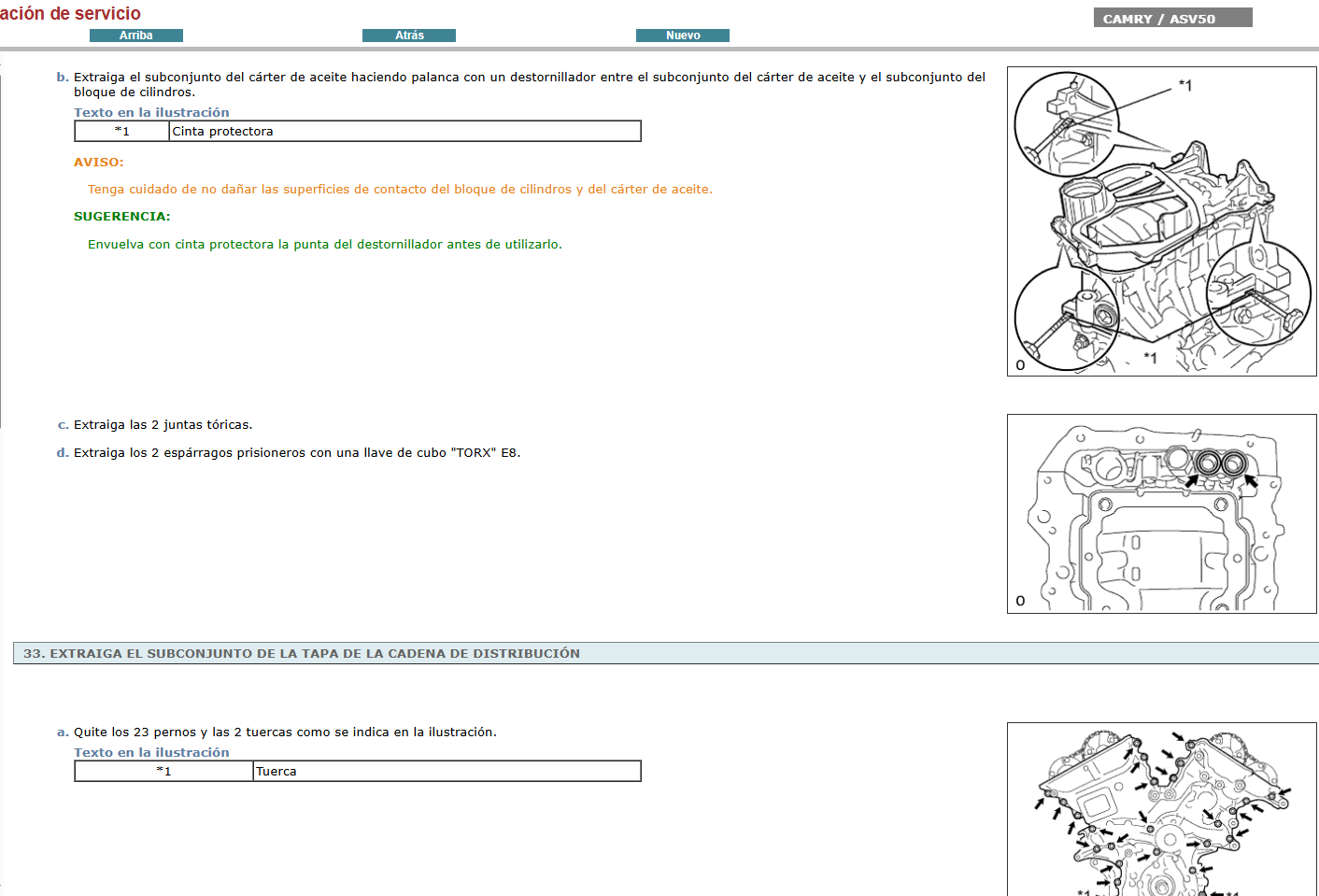Click the Cinta protectora table cell

[x=404, y=132]
